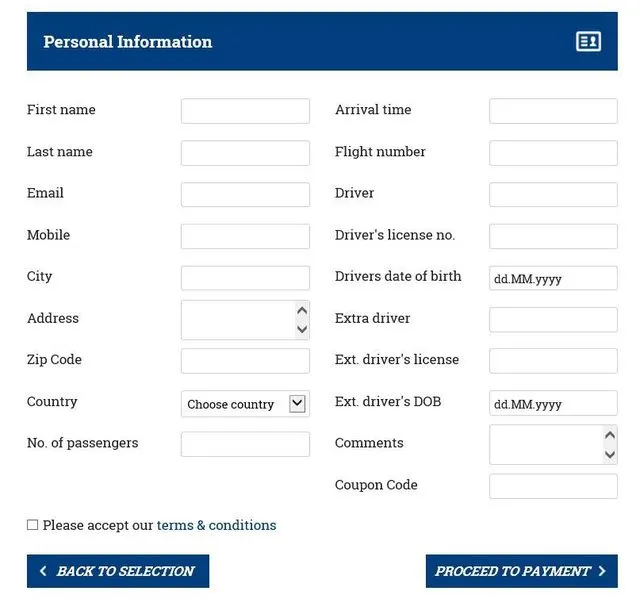Click up arrow in Address box scrollbar
Viewport: 640px width, 614px height.
point(302,311)
